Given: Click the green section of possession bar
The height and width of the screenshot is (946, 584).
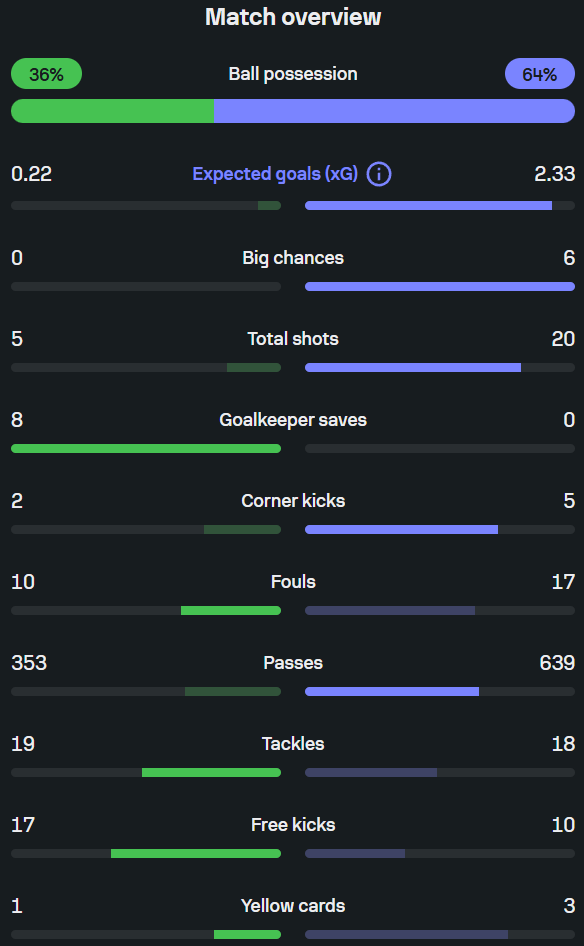Looking at the screenshot, I should [113, 112].
